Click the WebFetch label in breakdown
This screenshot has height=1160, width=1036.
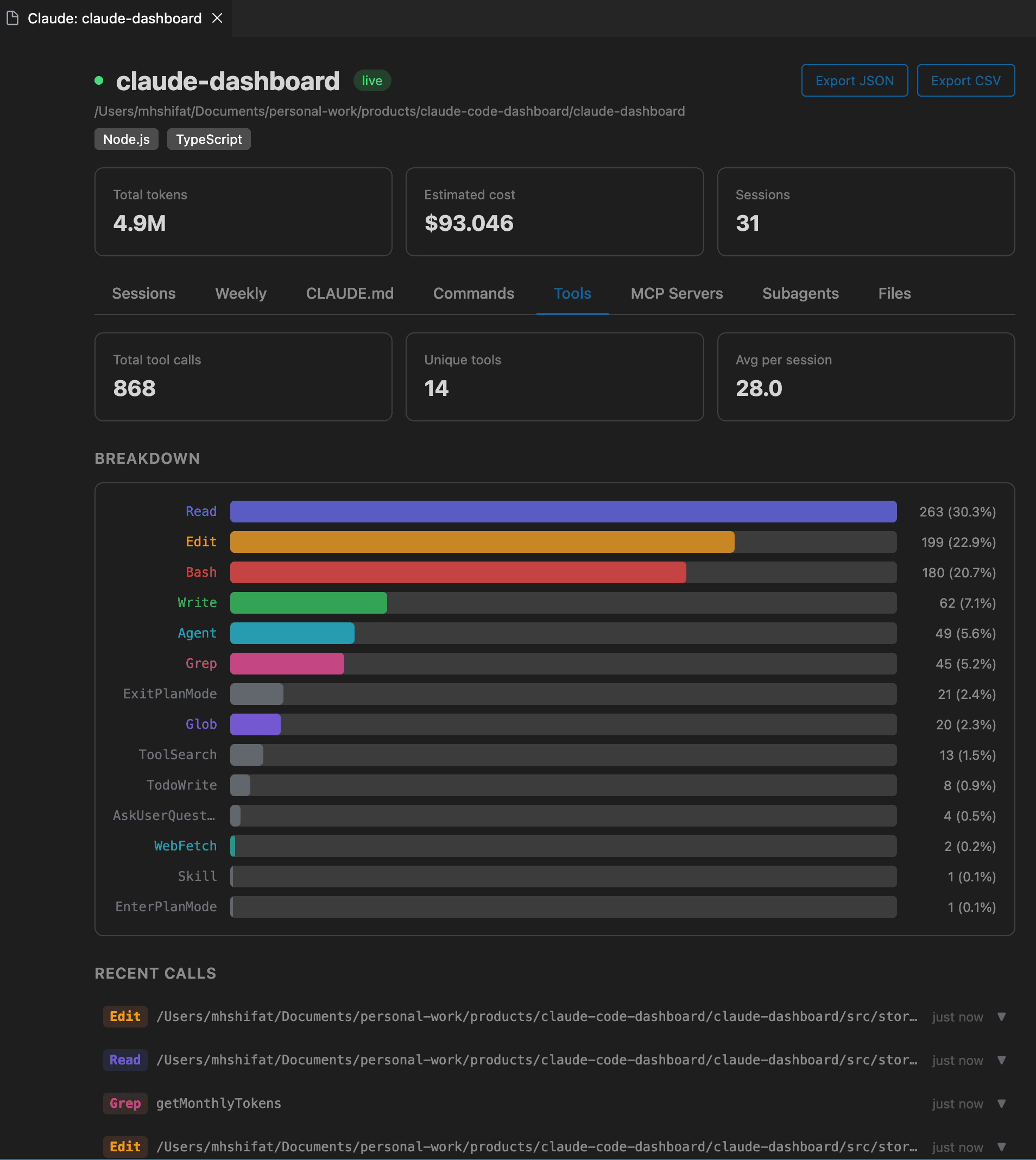coord(185,847)
